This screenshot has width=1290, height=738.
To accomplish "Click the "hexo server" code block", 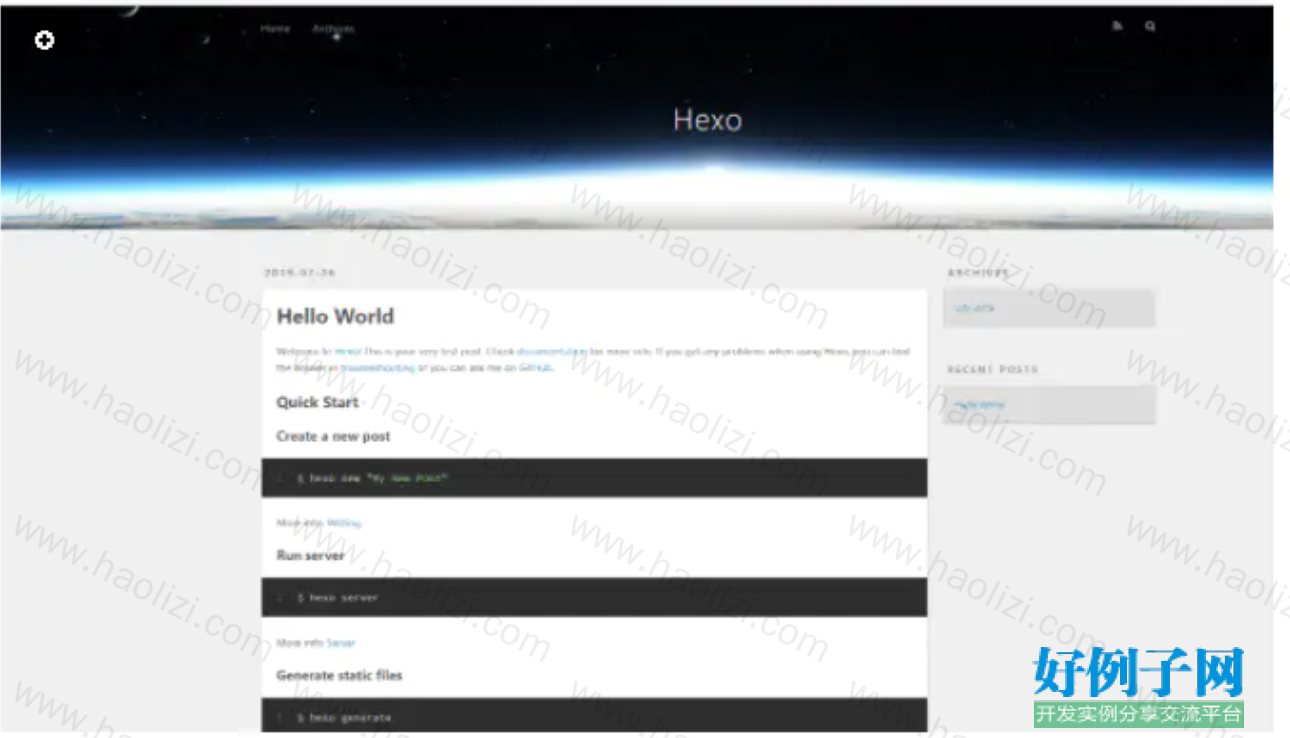I will (594, 598).
